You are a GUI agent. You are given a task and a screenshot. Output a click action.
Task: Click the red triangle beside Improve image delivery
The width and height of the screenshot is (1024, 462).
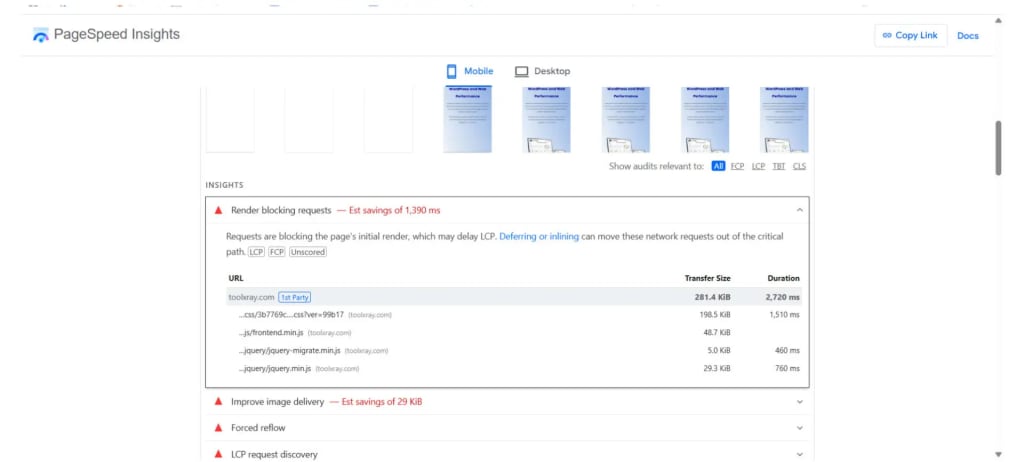tap(218, 402)
